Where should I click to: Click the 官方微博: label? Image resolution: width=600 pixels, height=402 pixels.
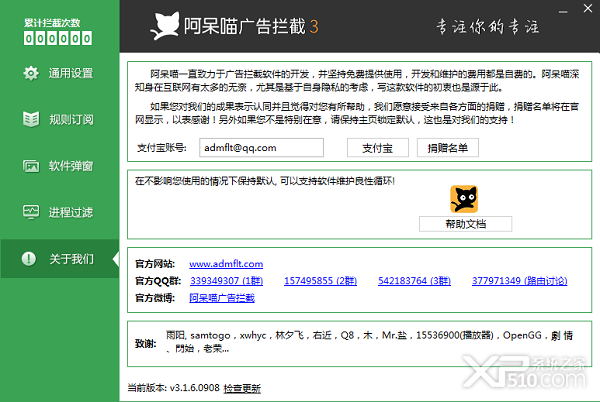pos(155,298)
